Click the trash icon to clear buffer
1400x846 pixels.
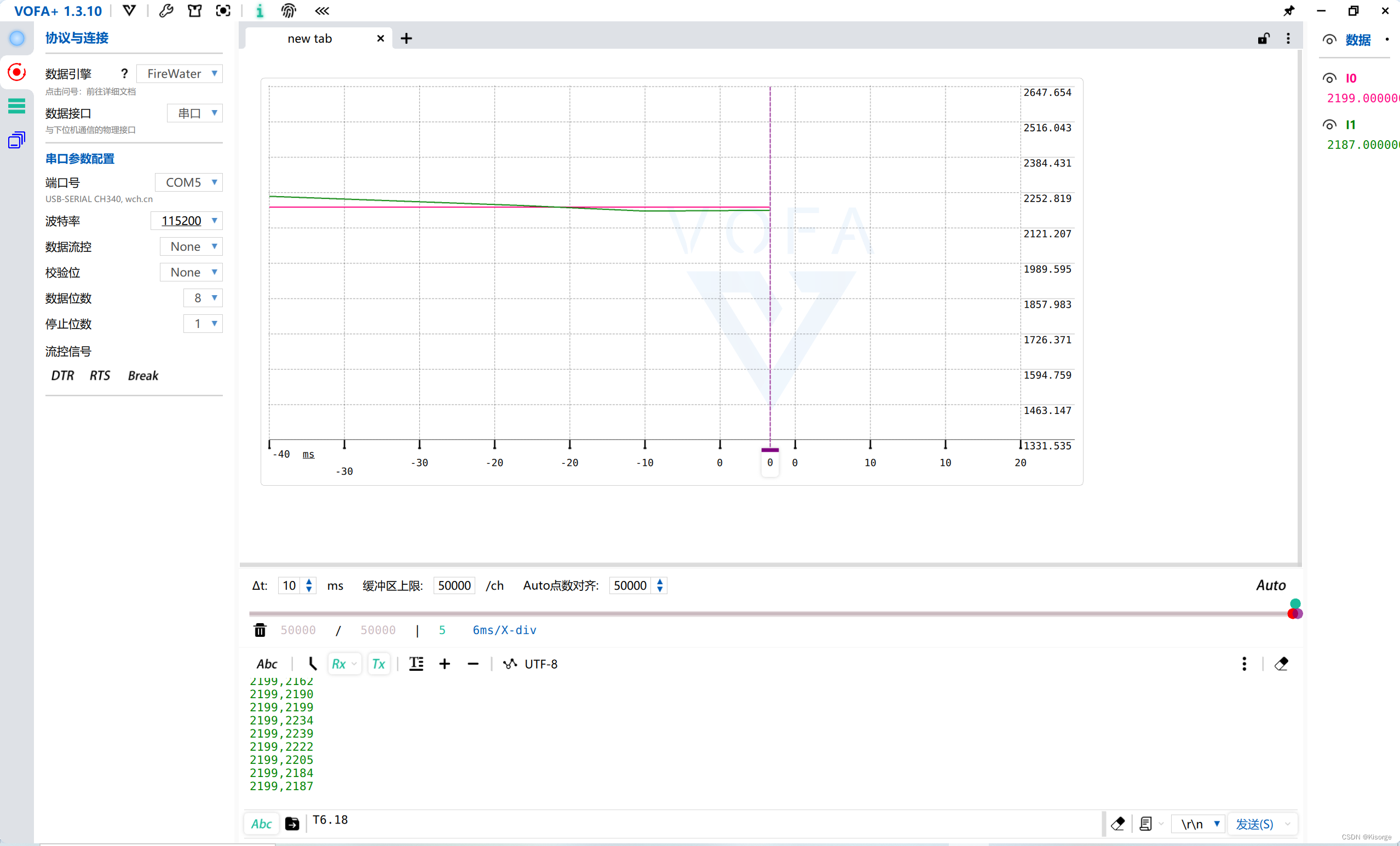pyautogui.click(x=260, y=630)
